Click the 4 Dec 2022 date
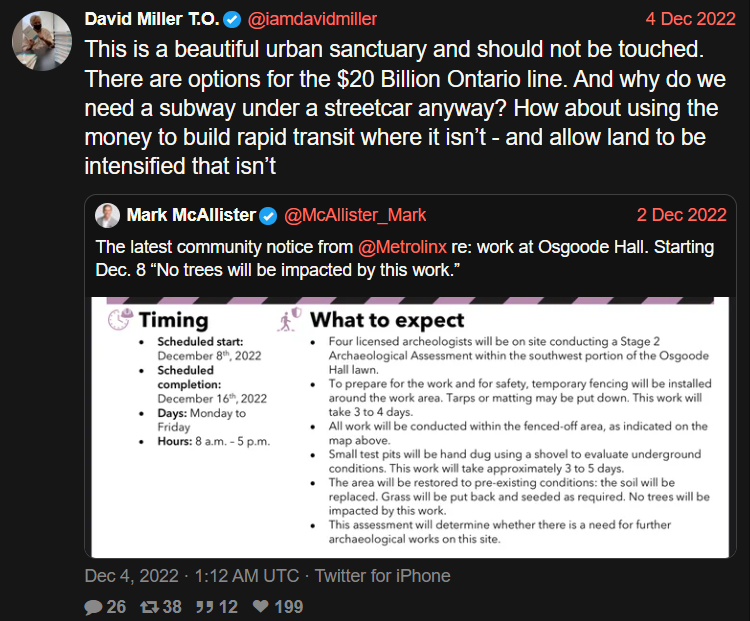 pyautogui.click(x=689, y=18)
